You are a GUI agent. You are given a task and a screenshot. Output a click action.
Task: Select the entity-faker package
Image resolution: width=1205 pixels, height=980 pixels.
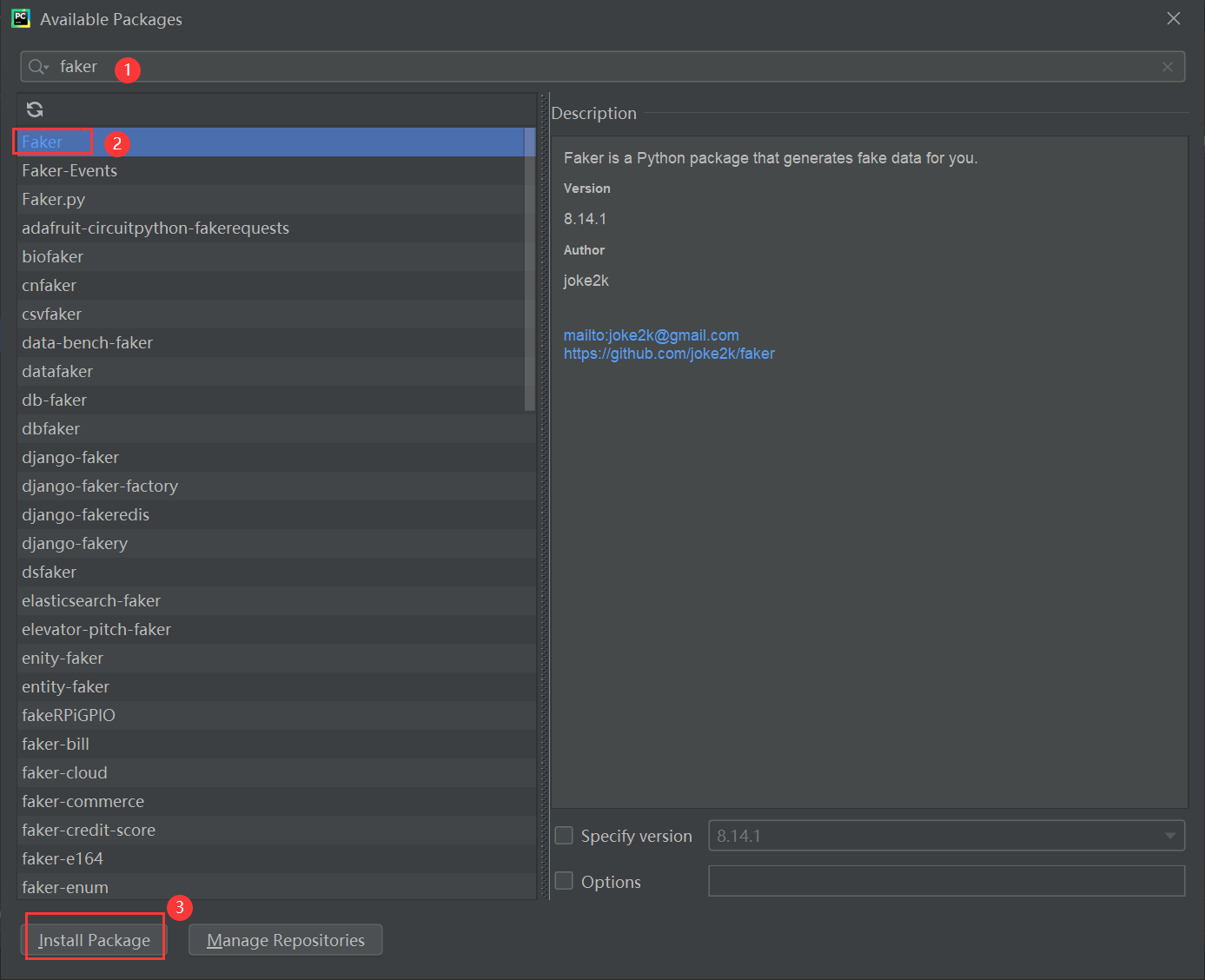pyautogui.click(x=276, y=687)
